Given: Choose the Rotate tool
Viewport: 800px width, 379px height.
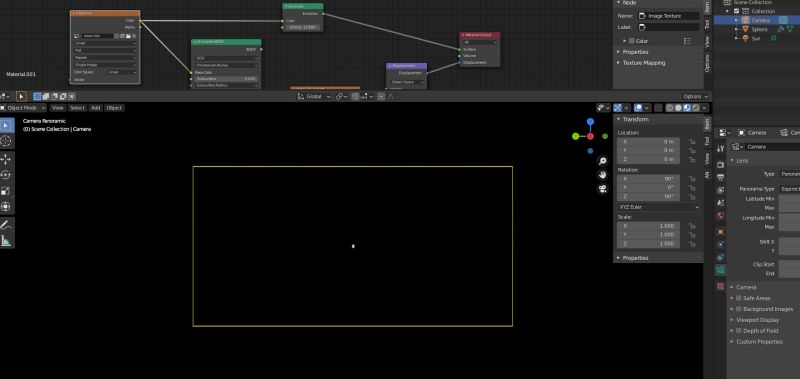Looking at the screenshot, I should pos(6,175).
